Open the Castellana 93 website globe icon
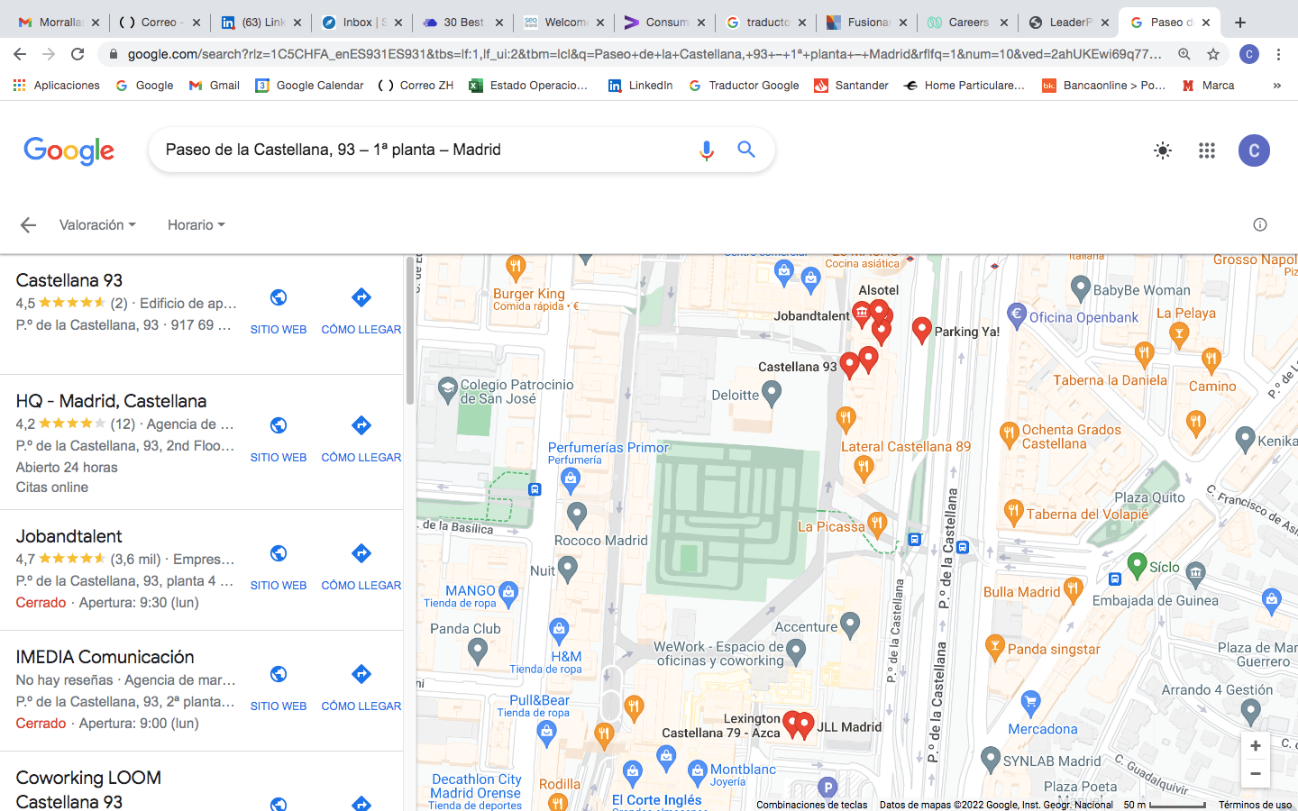This screenshot has width=1298, height=811. (x=278, y=297)
